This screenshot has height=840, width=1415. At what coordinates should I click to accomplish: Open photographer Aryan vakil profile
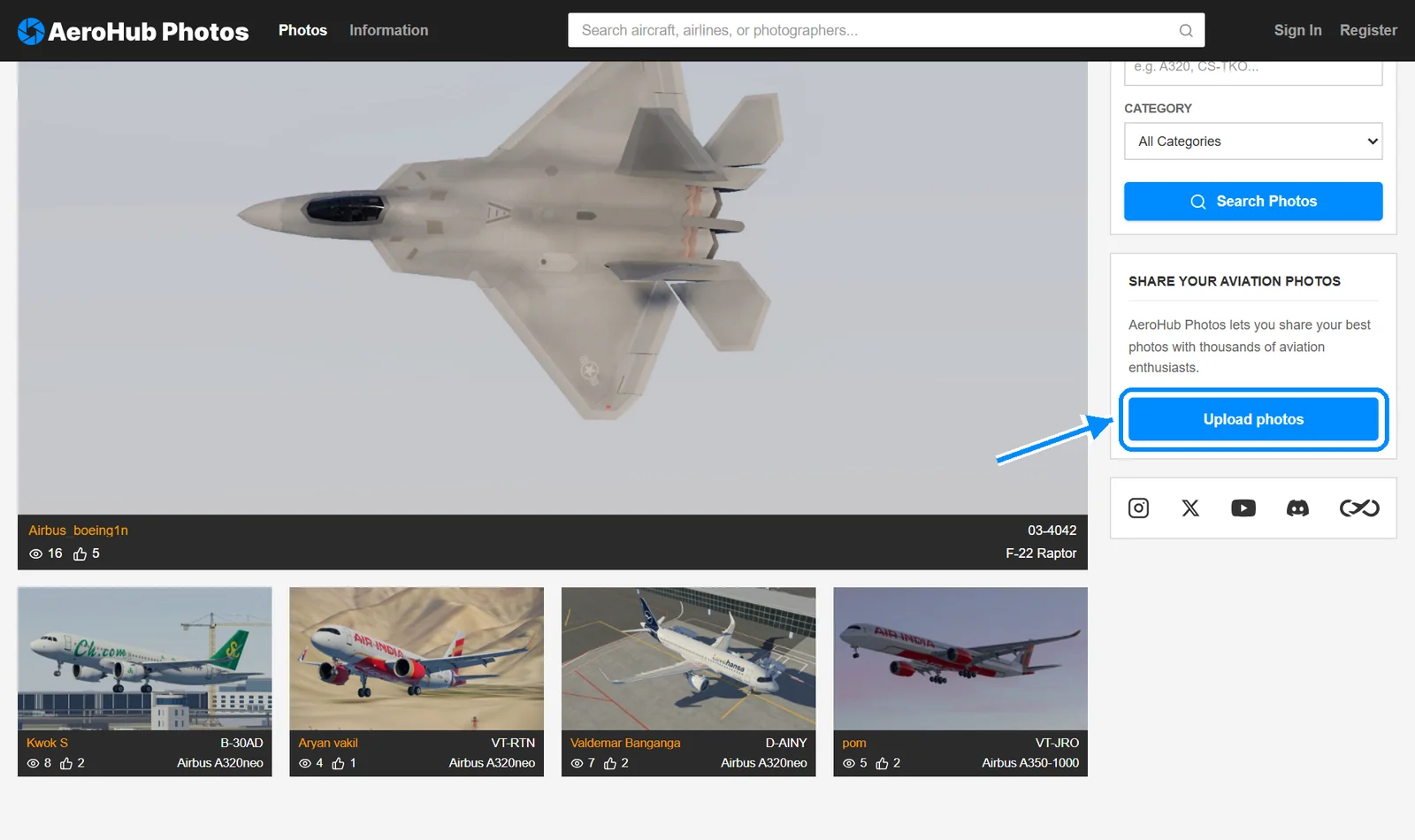click(328, 743)
